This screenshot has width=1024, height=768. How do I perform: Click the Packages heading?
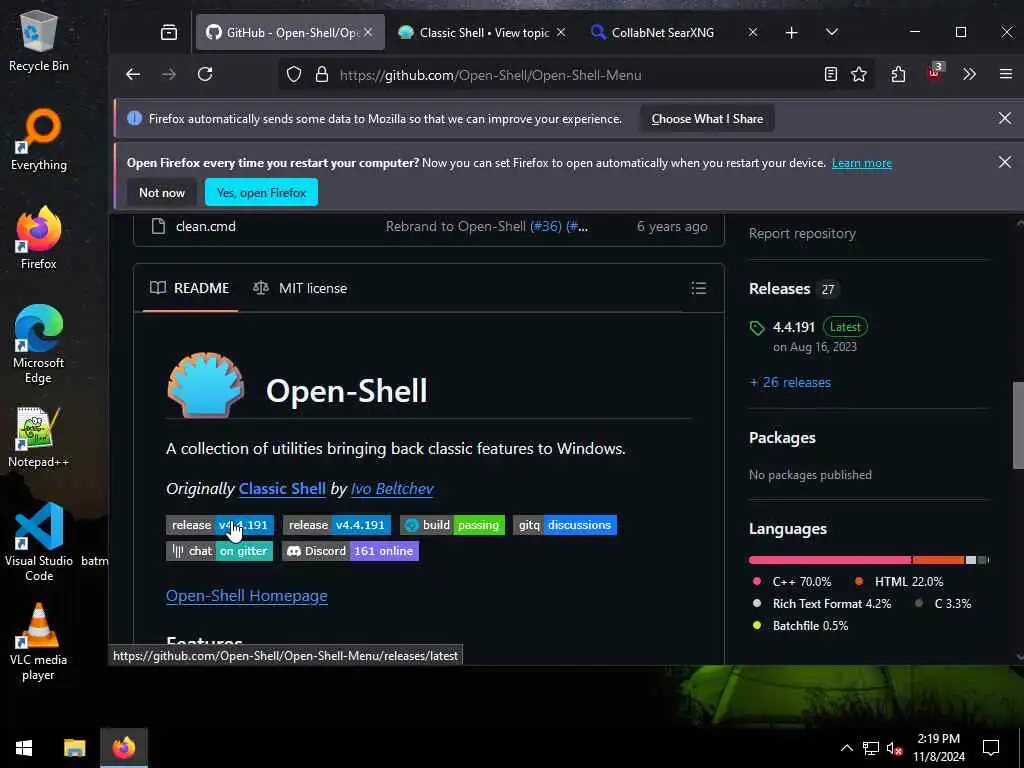coord(782,438)
